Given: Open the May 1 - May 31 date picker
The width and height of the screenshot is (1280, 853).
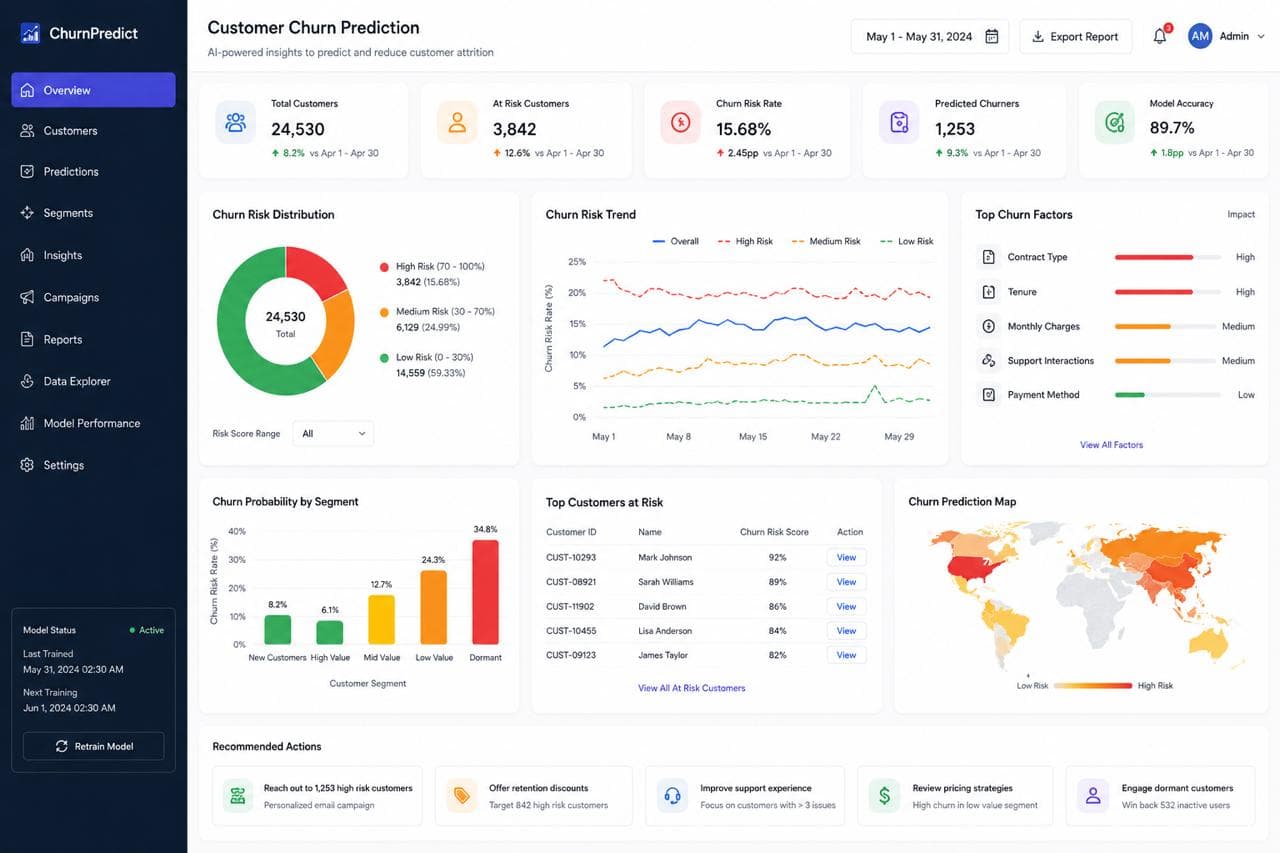Looking at the screenshot, I should tap(930, 36).
